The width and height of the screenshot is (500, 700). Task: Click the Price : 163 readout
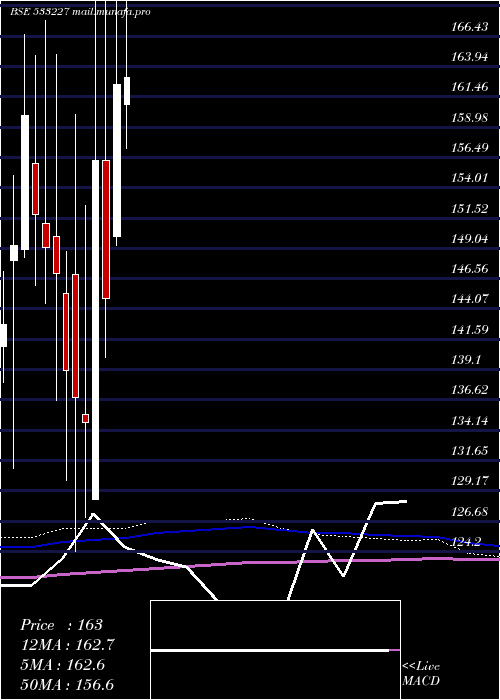(62, 625)
